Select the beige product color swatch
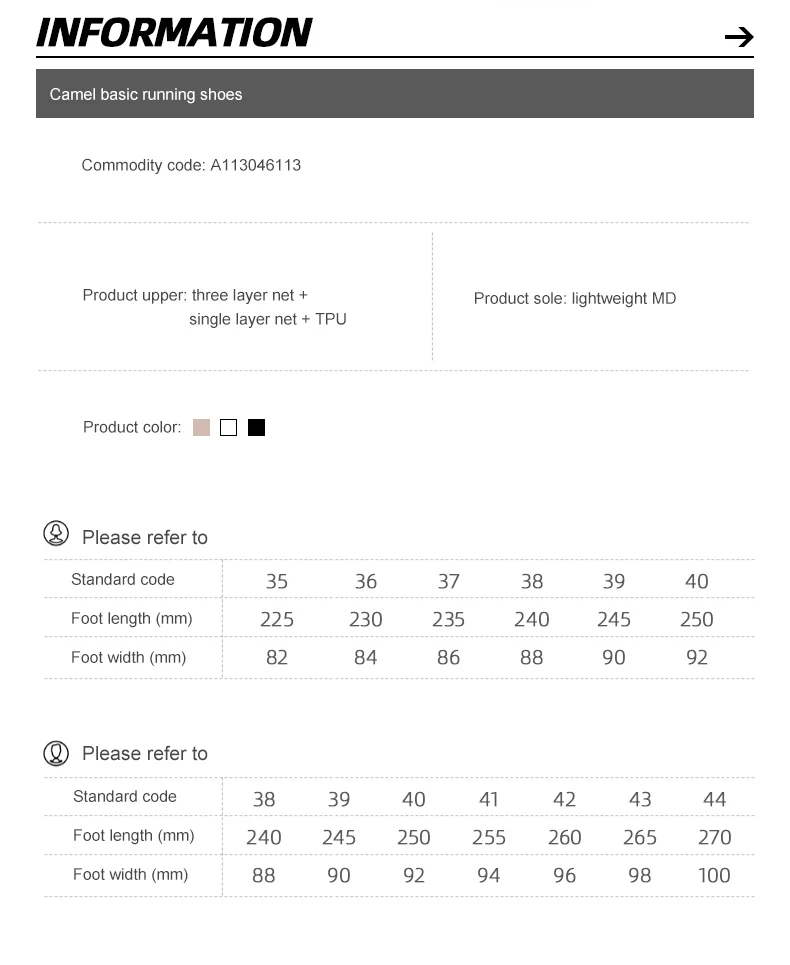Screen dimensions: 790x965 201,427
